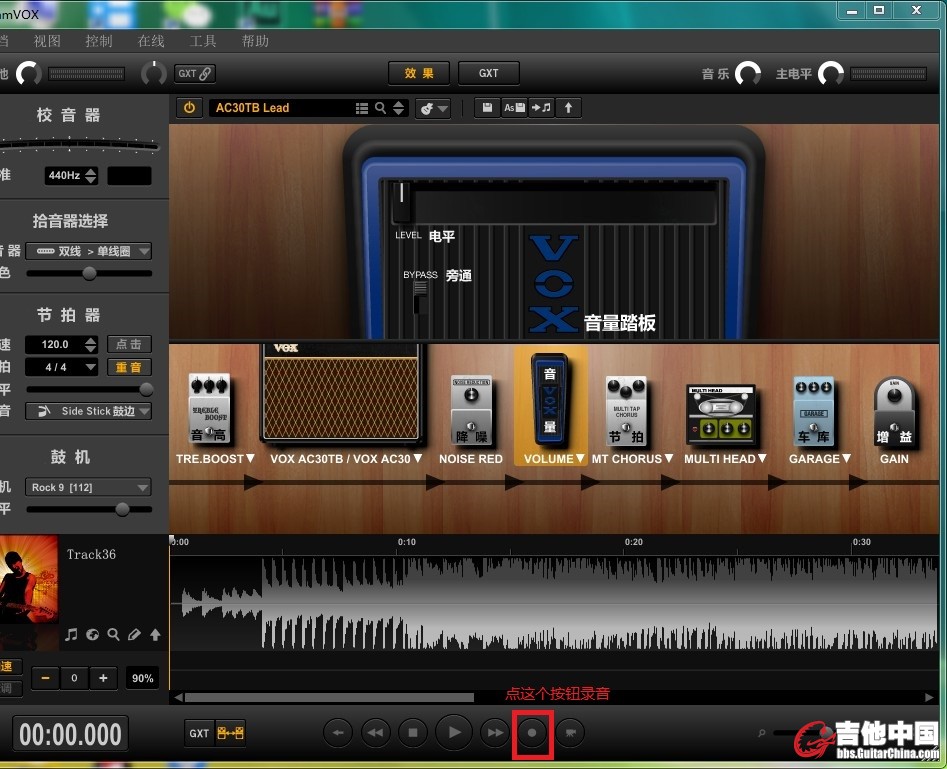Click the up arrow icon under Track36
The width and height of the screenshot is (947, 769).
(x=155, y=634)
